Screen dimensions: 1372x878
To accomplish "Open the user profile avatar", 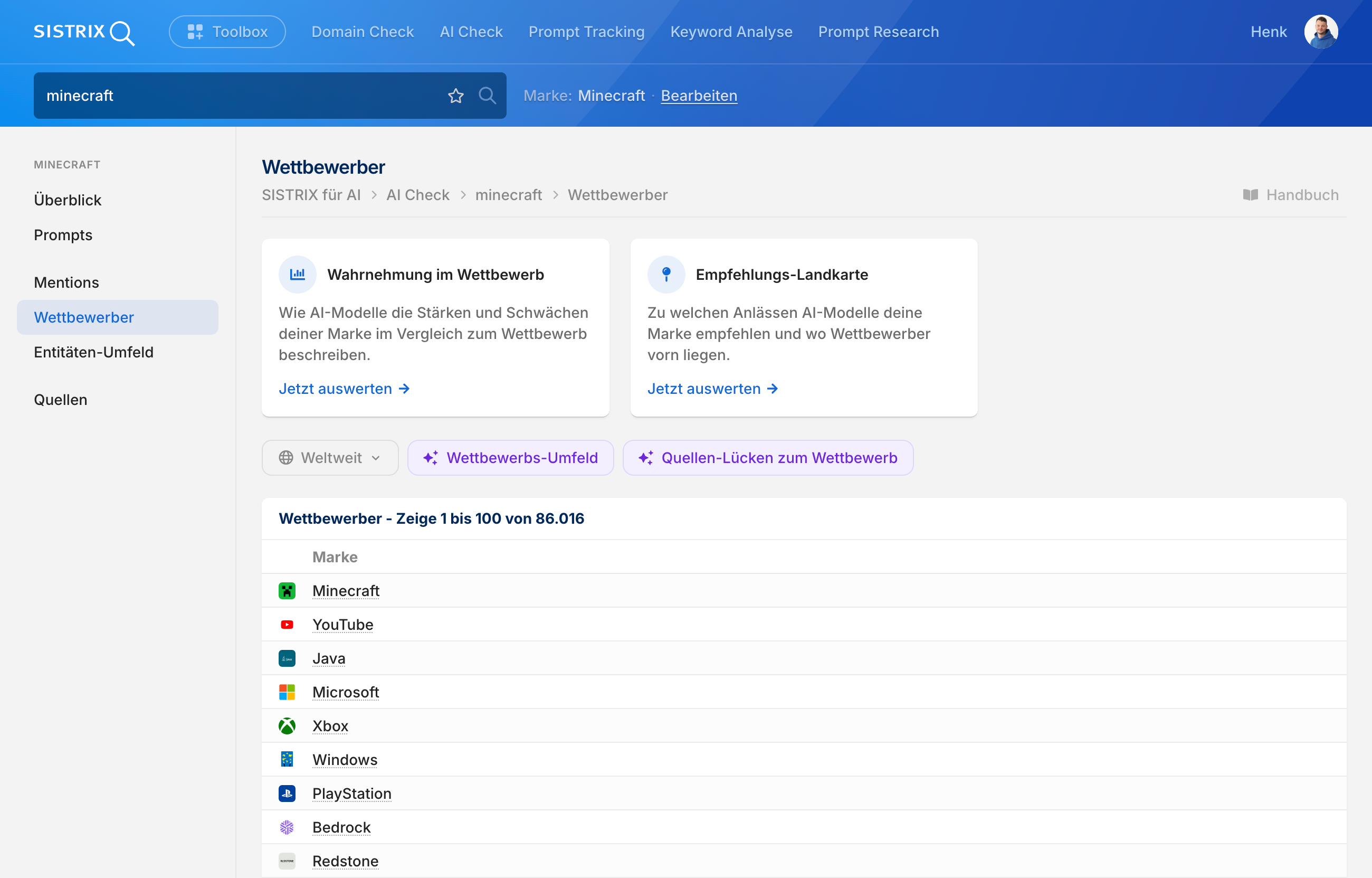I will point(1321,32).
